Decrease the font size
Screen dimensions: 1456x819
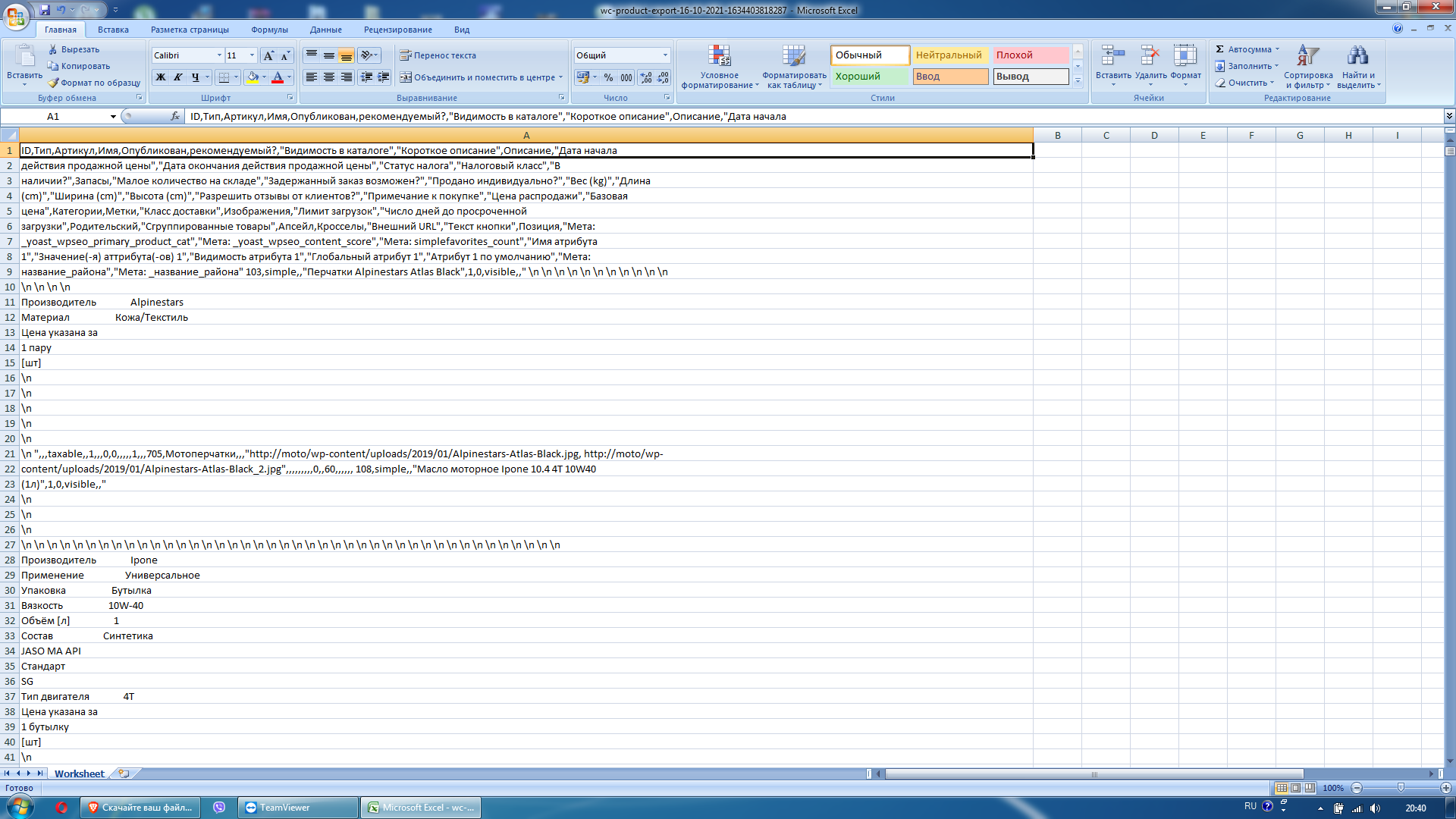(285, 55)
